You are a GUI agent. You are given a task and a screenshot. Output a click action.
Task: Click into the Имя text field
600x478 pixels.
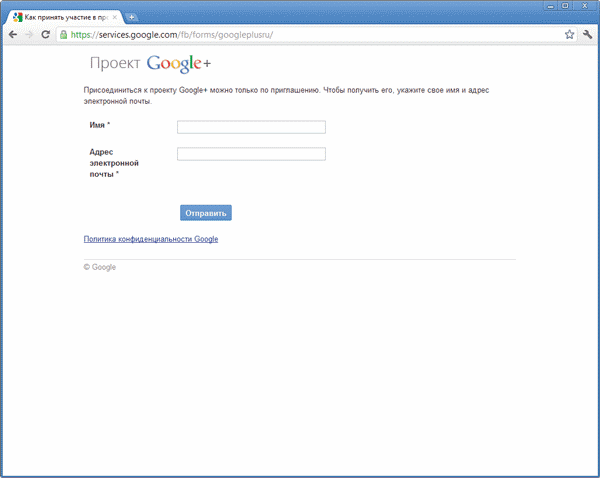tap(251, 127)
